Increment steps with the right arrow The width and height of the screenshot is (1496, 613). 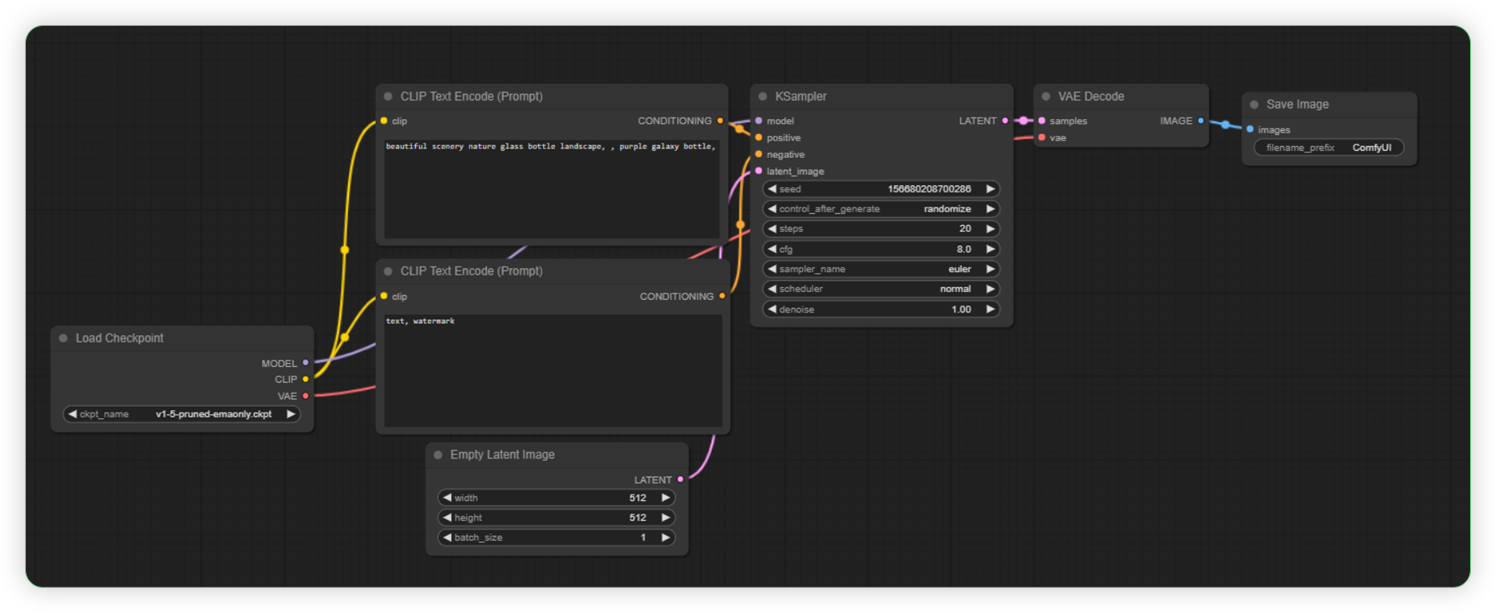pyautogui.click(x=989, y=228)
